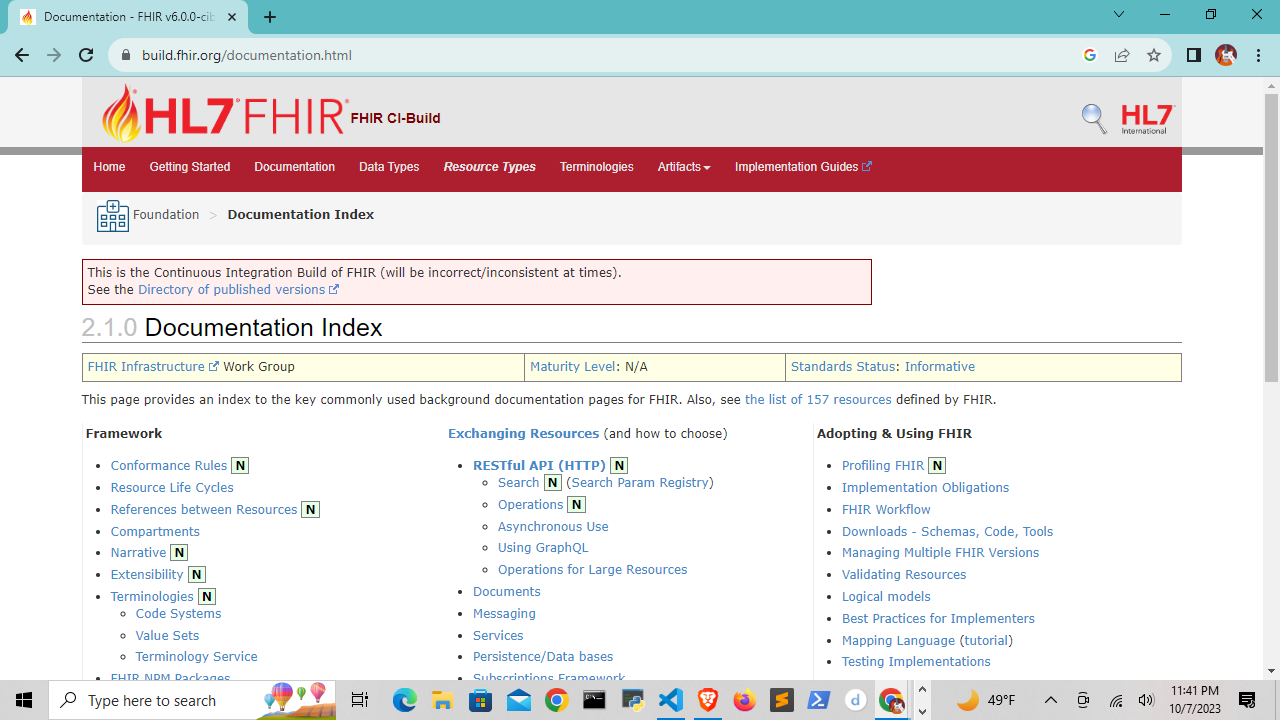1280x720 pixels.
Task: Open the Search Param Registry link
Action: [640, 483]
